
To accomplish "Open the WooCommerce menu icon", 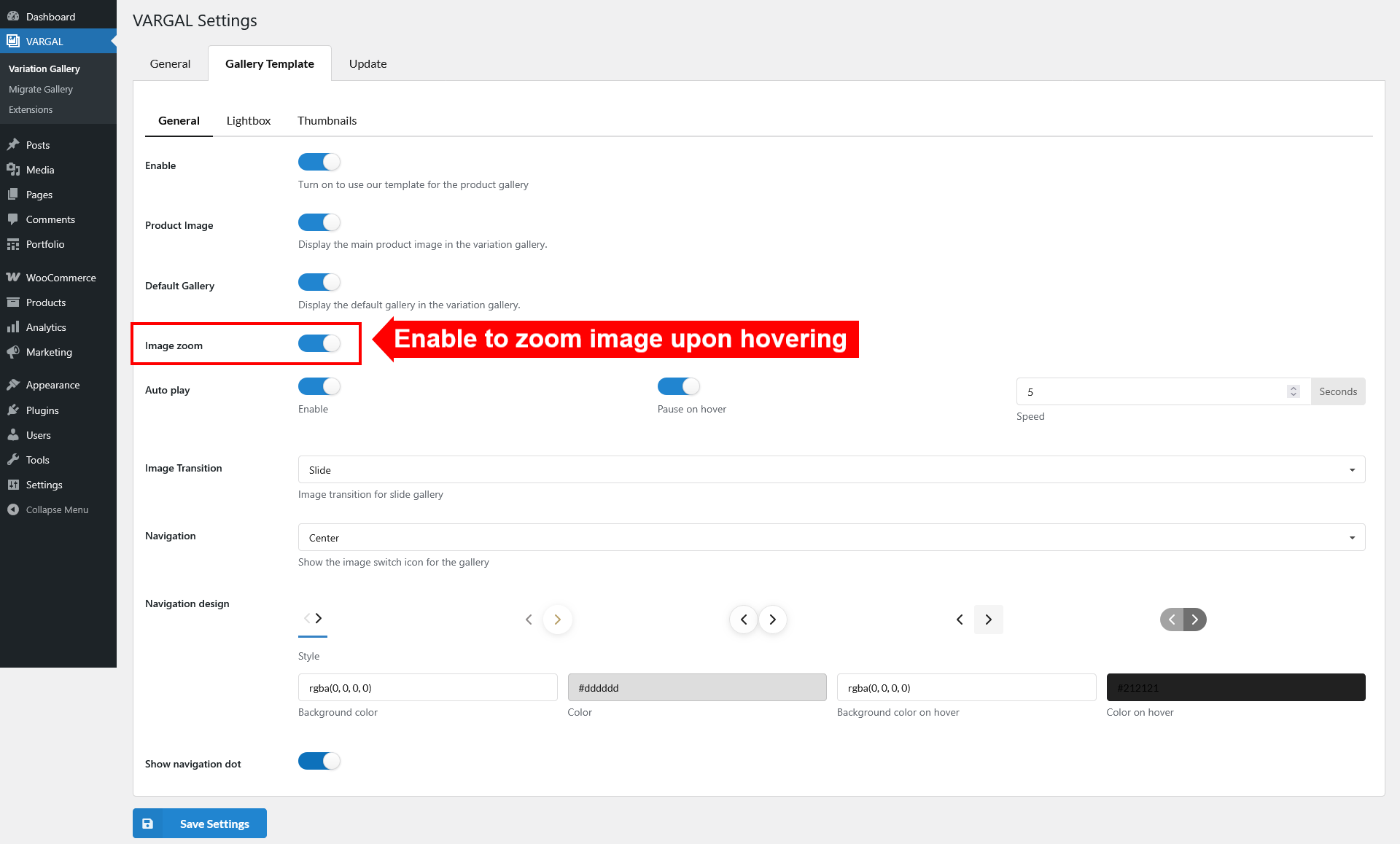I will (13, 277).
